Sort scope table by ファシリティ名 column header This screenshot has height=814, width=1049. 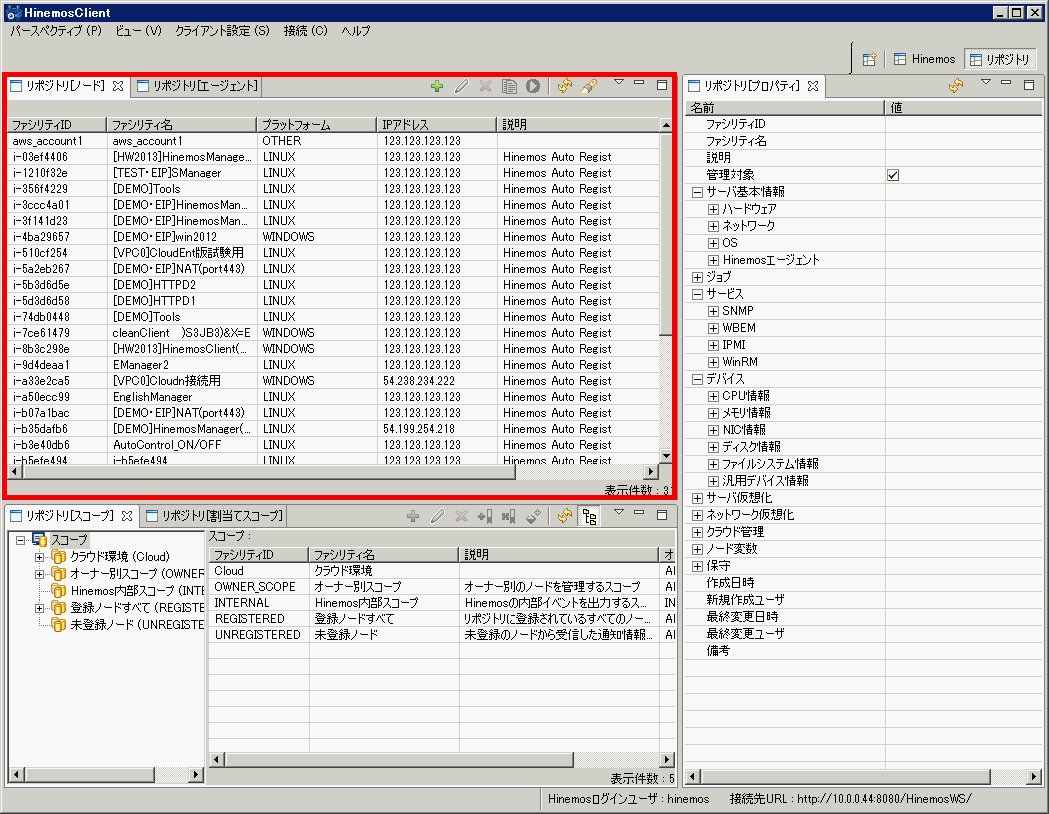pos(384,555)
